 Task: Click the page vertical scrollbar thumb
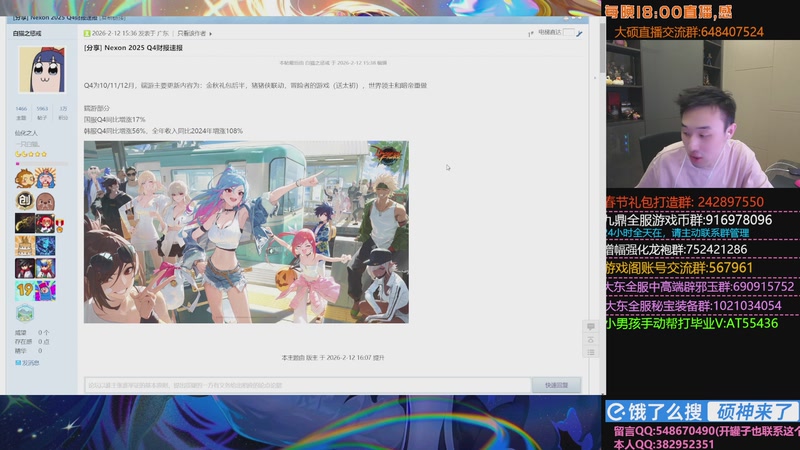tap(603, 47)
